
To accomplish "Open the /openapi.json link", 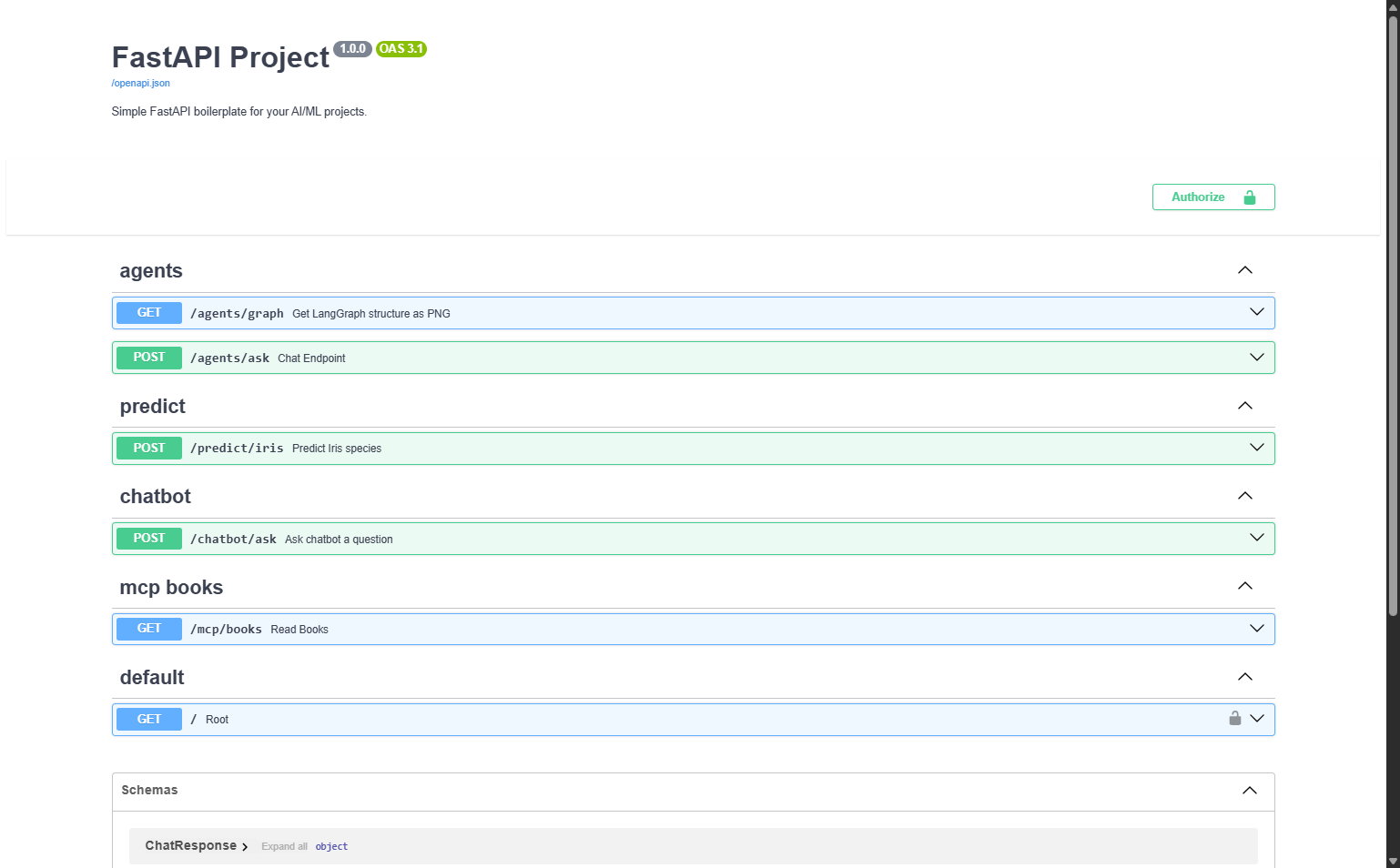I will [140, 83].
